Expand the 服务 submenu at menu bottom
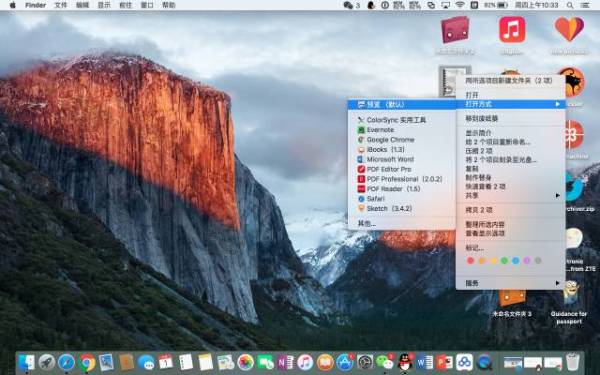Viewport: 600px width, 375px height. [511, 283]
